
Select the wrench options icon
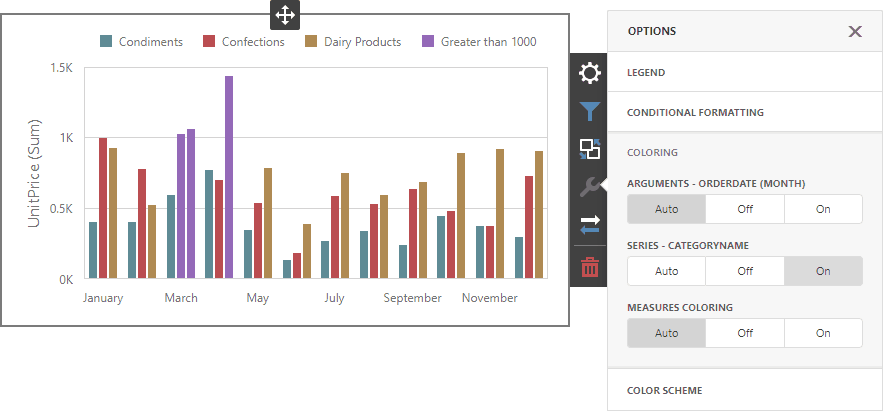pyautogui.click(x=590, y=188)
